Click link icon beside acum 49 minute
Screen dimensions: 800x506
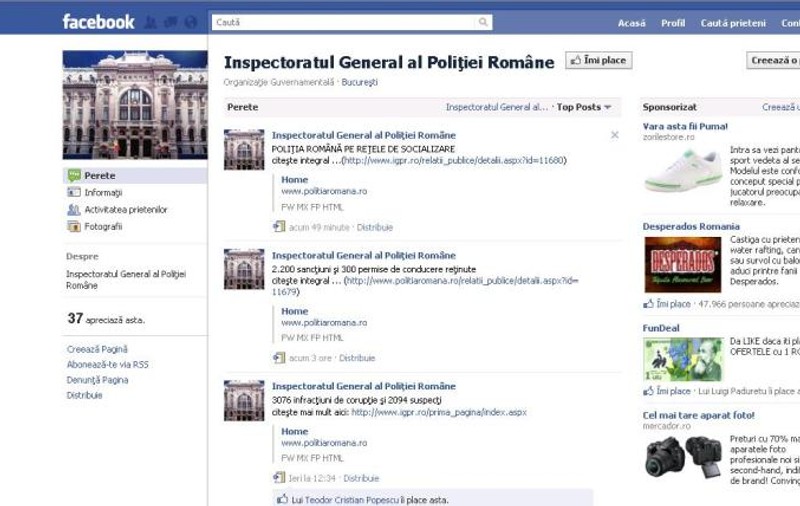click(279, 226)
